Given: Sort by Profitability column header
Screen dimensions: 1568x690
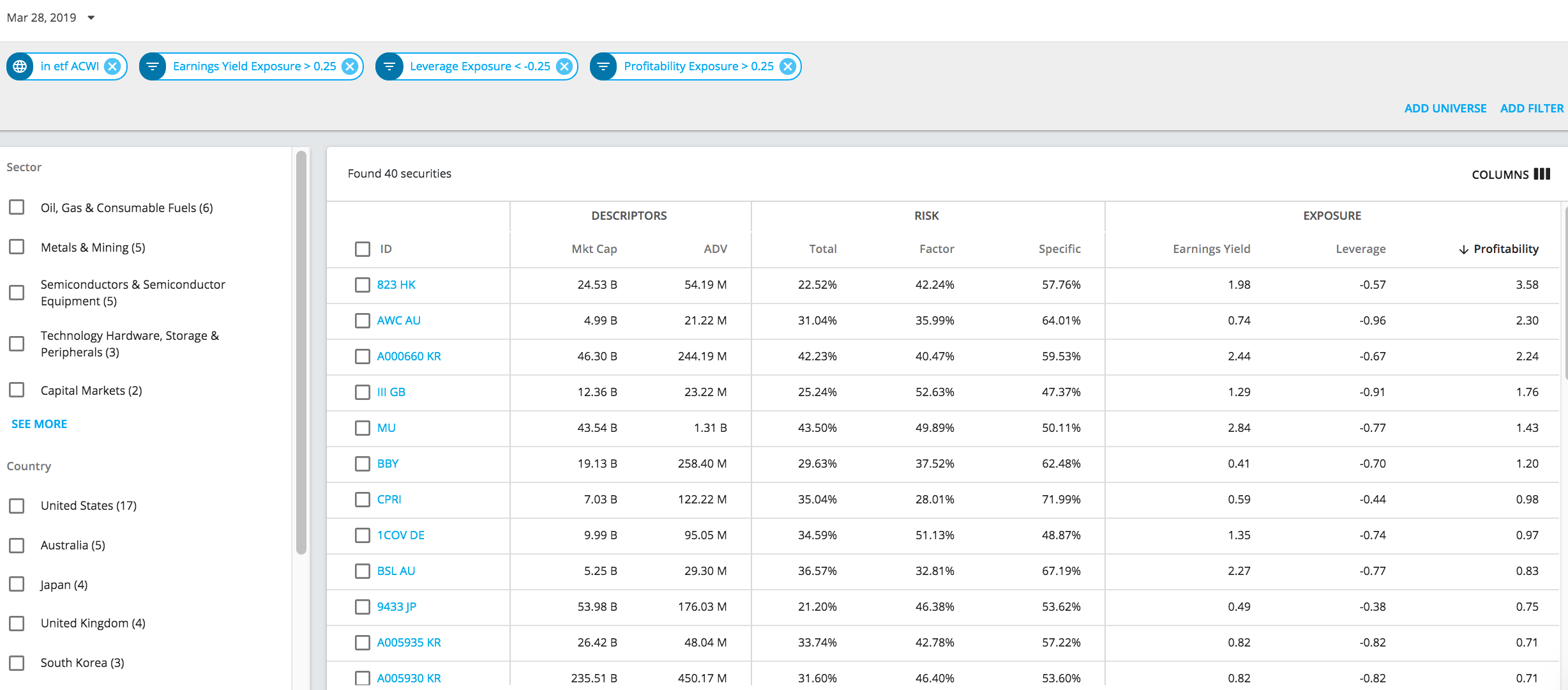Looking at the screenshot, I should tap(1505, 249).
